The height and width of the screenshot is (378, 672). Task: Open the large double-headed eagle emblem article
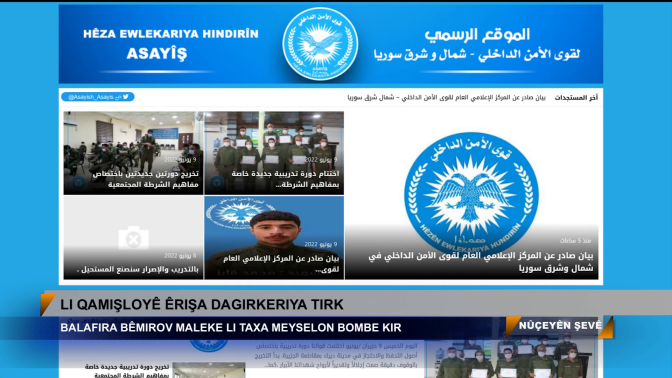point(471,195)
